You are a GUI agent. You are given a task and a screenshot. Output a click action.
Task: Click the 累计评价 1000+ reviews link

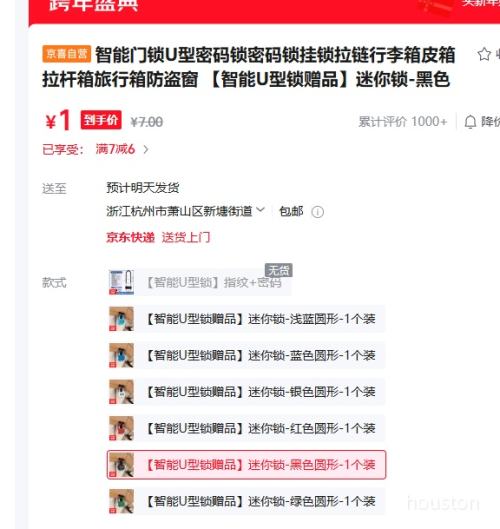point(402,122)
